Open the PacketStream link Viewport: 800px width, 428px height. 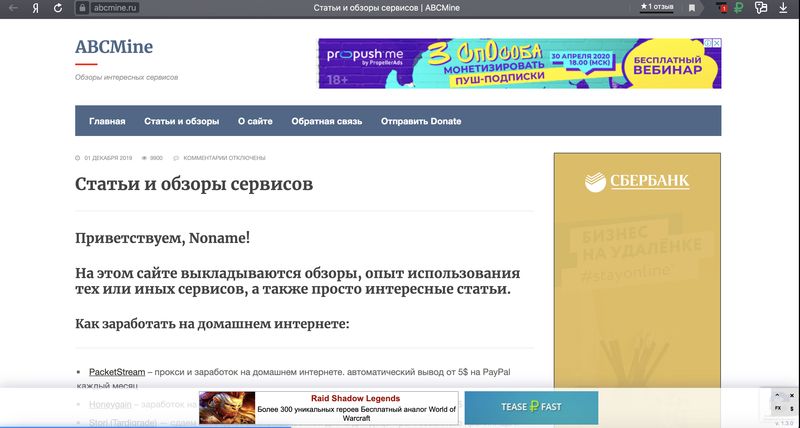point(116,372)
